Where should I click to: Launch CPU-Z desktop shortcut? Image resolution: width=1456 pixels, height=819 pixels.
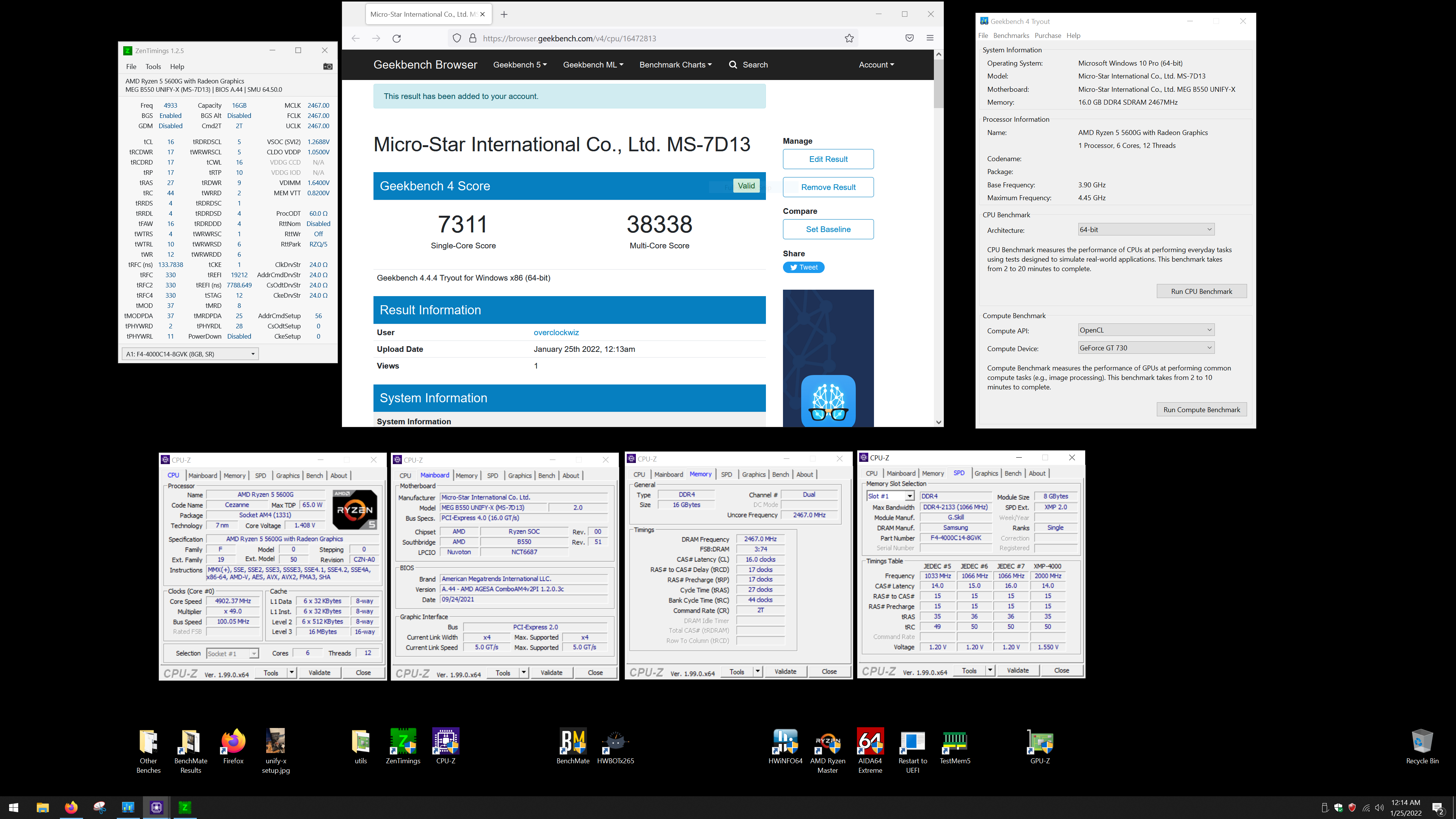click(446, 746)
